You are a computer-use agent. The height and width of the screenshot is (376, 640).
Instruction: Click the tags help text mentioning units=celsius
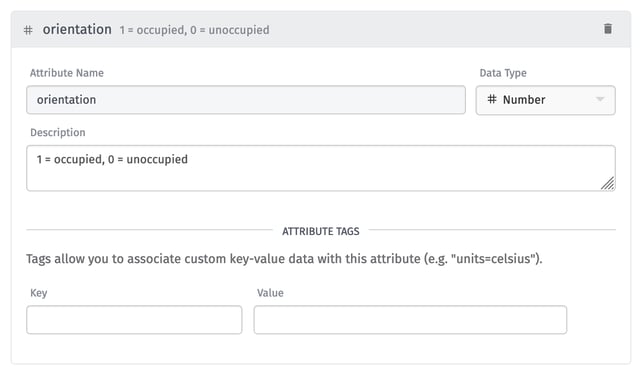coord(284,259)
